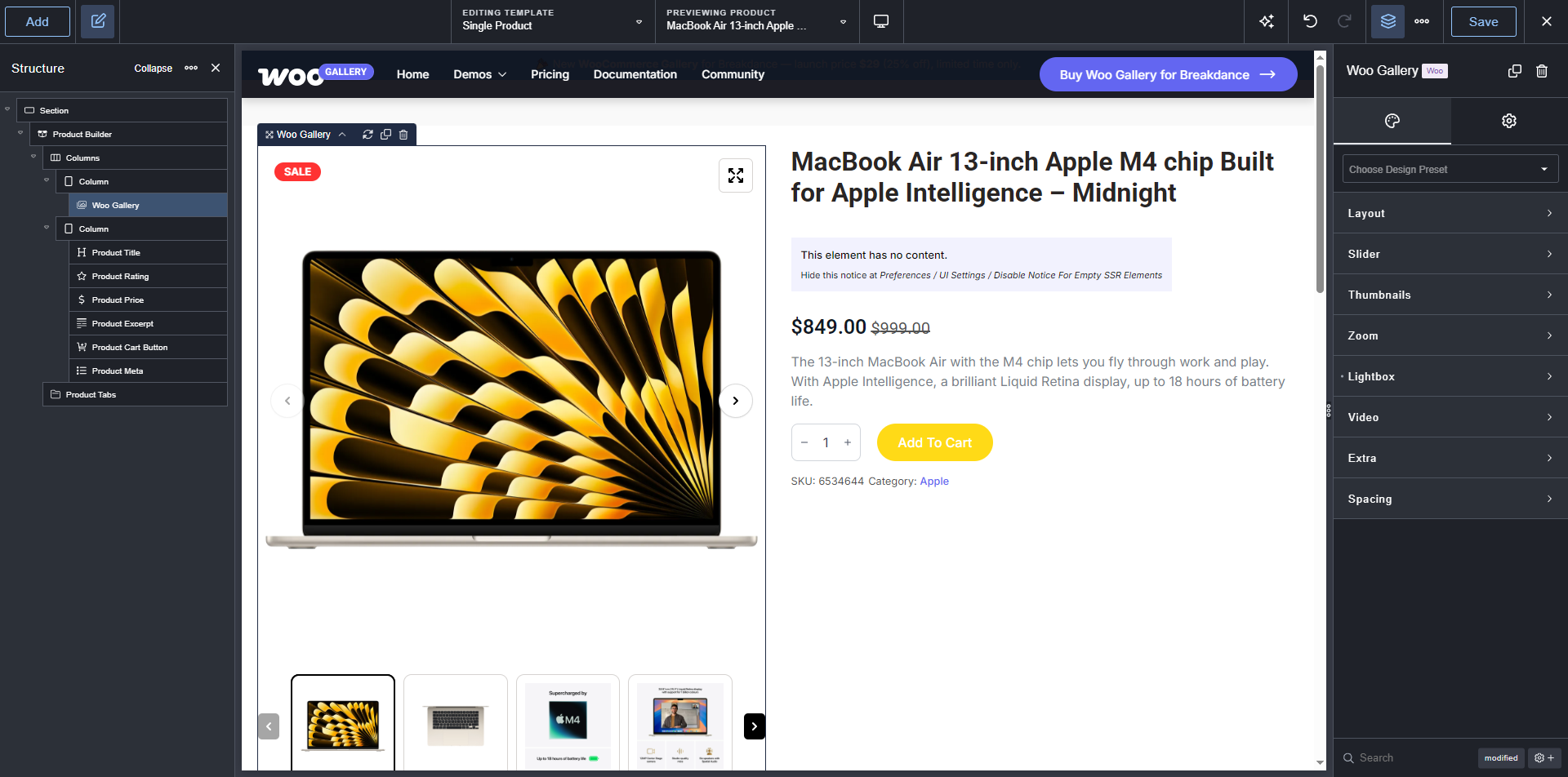
Task: Switch desktop responsive preview icon
Action: click(x=881, y=21)
